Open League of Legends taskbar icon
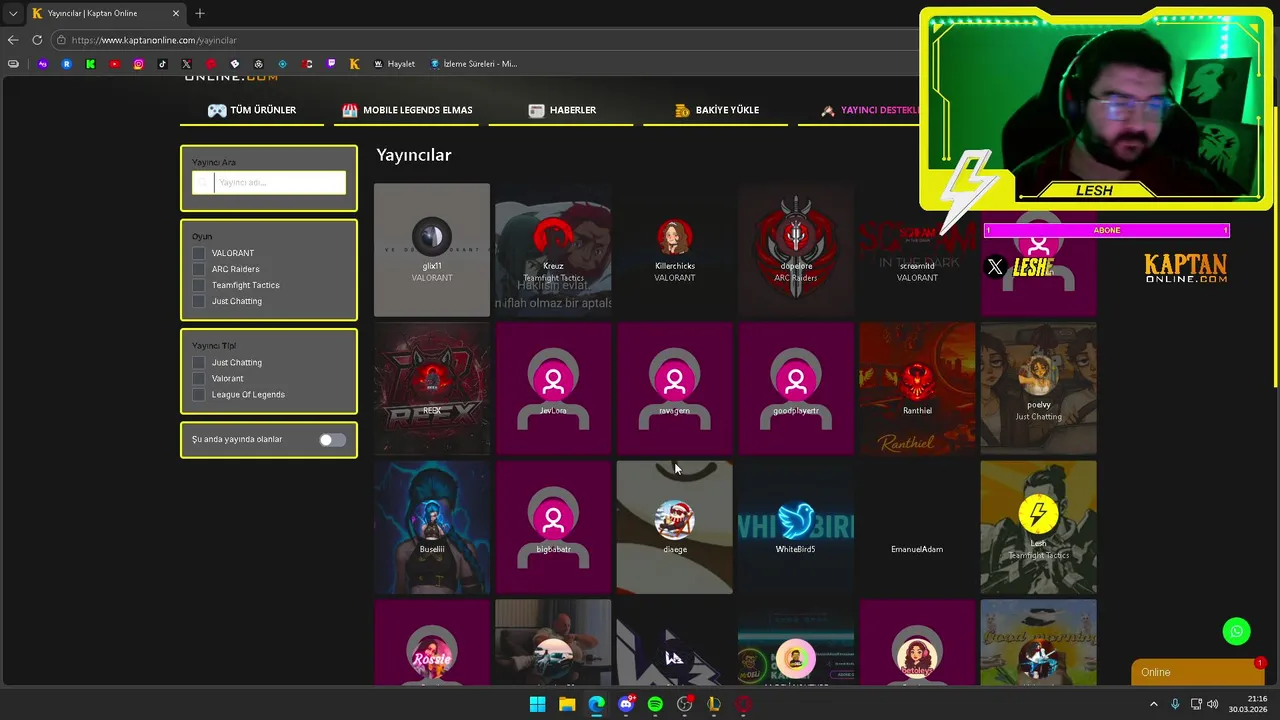The image size is (1280, 720). 714,704
